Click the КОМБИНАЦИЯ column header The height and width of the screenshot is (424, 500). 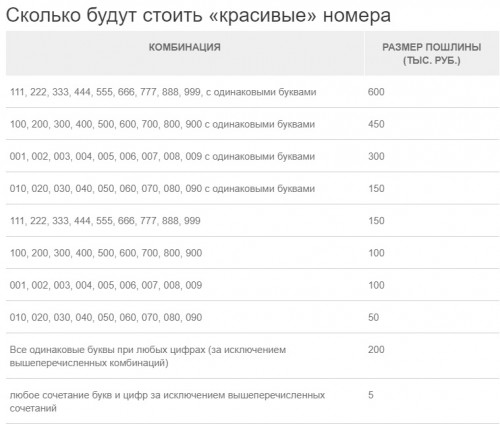tap(185, 47)
